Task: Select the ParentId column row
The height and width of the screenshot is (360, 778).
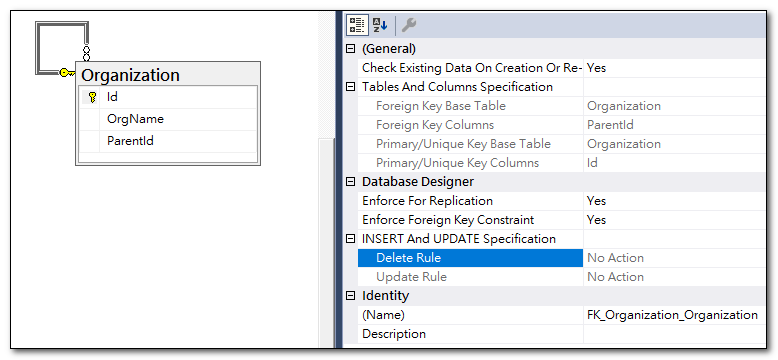Action: click(169, 141)
